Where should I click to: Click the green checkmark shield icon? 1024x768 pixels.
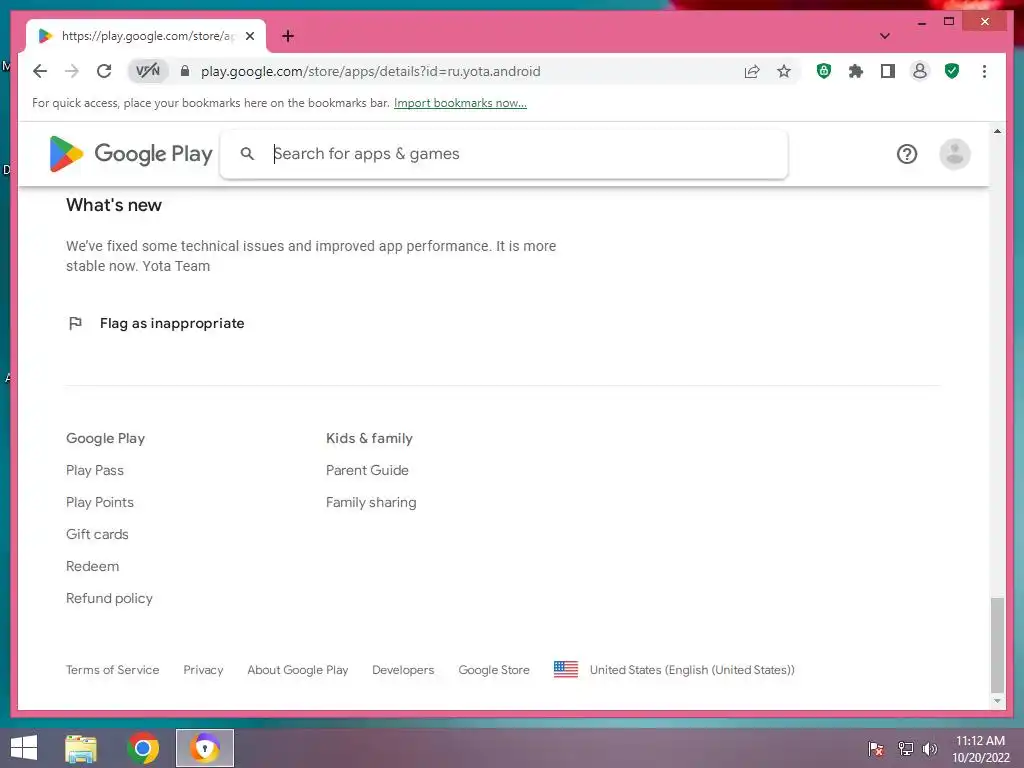pyautogui.click(x=952, y=71)
